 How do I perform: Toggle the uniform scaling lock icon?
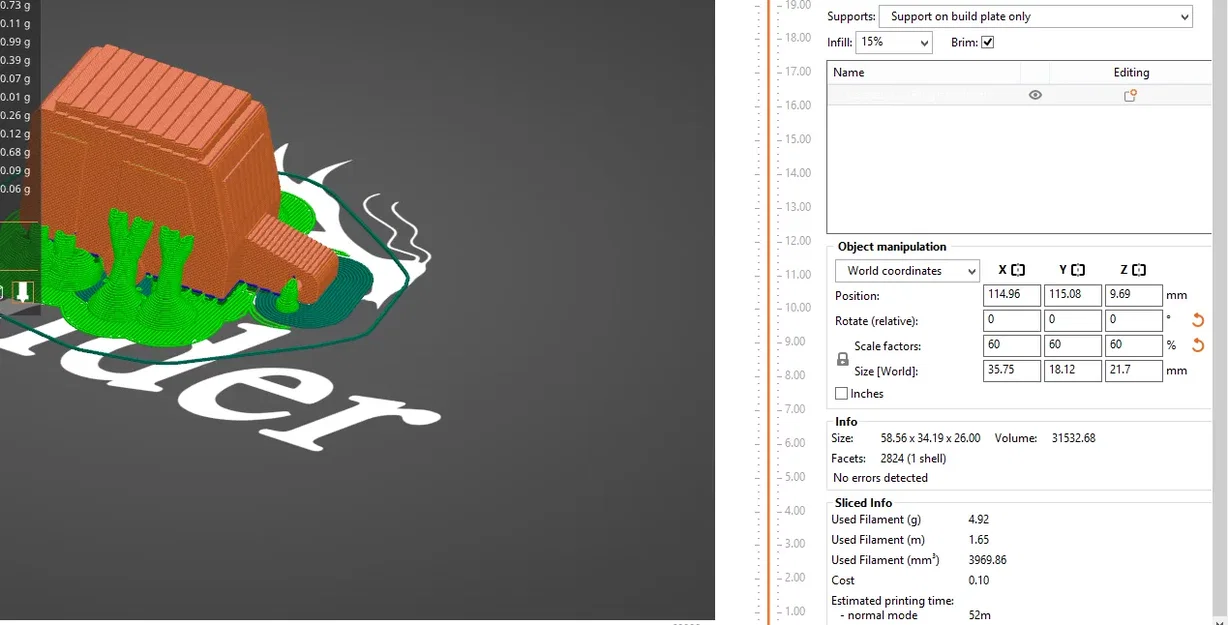[x=842, y=359]
